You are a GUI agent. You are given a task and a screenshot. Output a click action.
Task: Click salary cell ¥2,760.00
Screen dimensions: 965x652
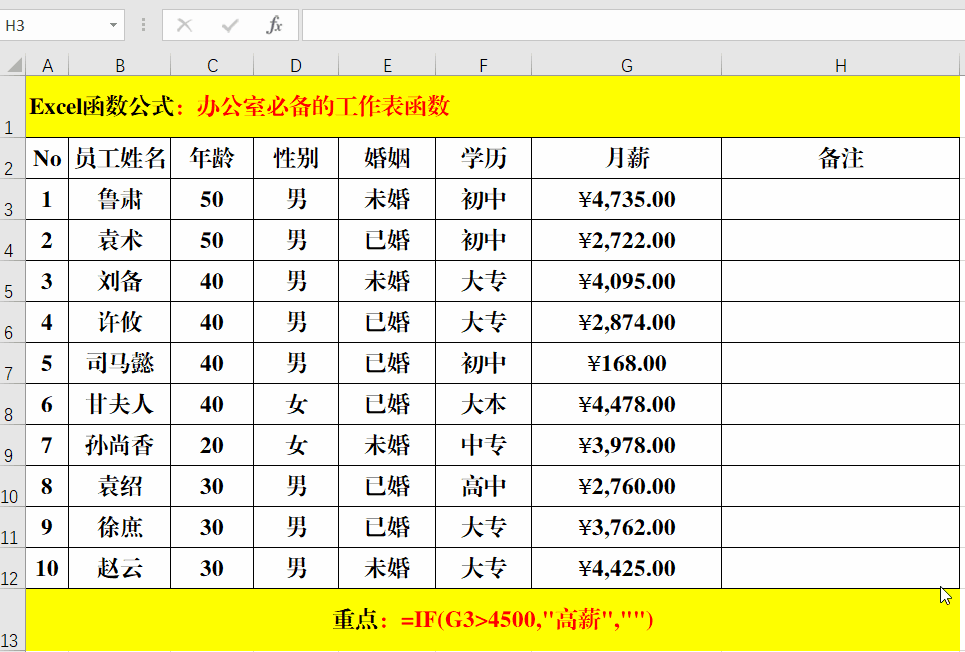627,486
